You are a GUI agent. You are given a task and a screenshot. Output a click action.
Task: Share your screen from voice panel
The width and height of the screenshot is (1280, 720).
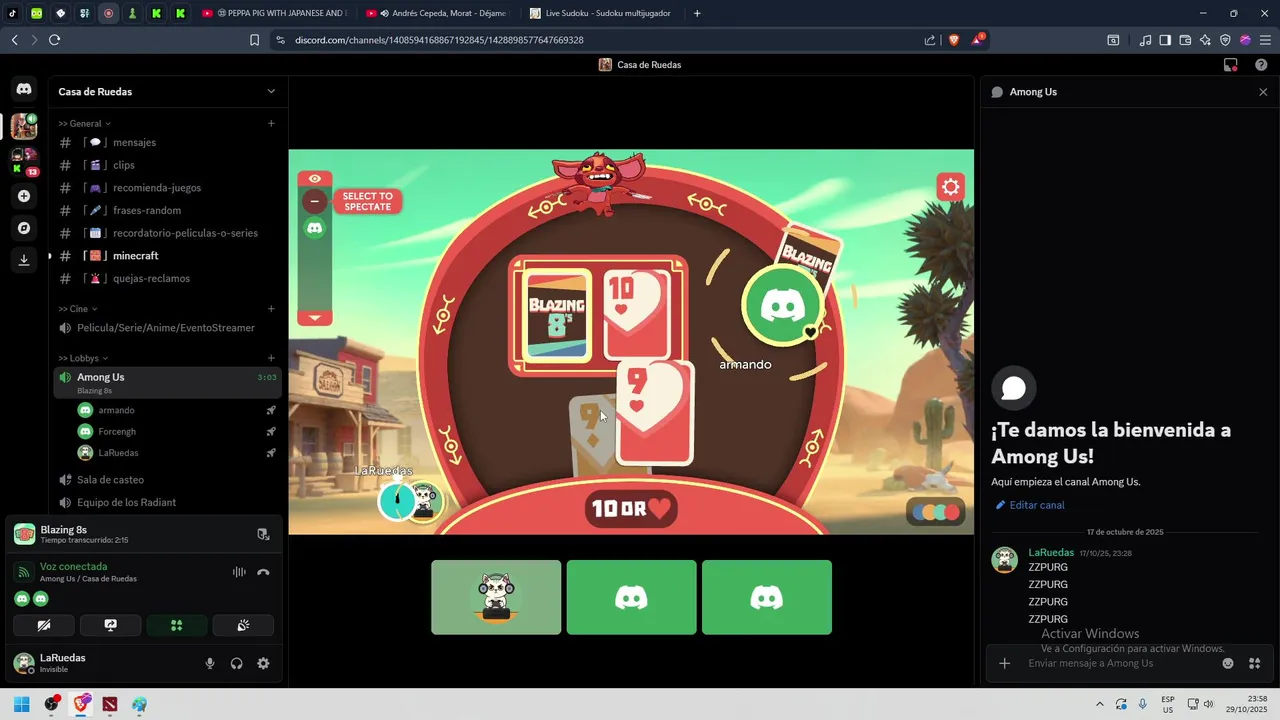point(110,625)
